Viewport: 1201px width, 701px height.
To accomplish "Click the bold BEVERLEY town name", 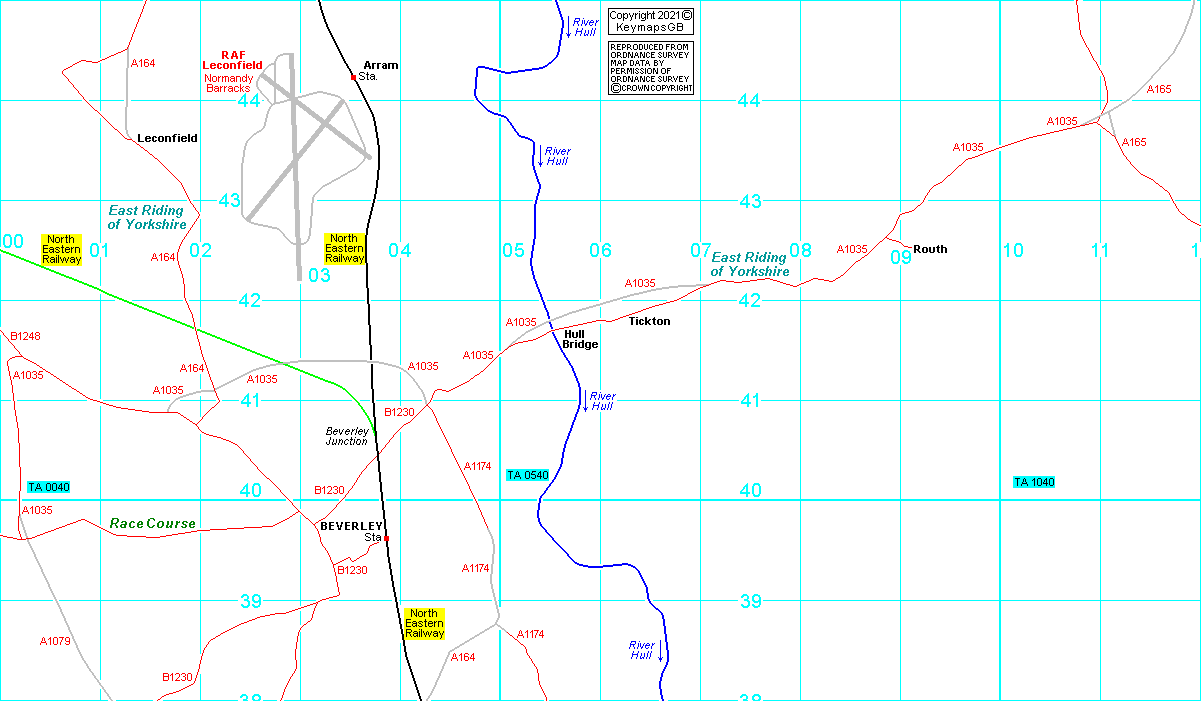I will click(351, 525).
